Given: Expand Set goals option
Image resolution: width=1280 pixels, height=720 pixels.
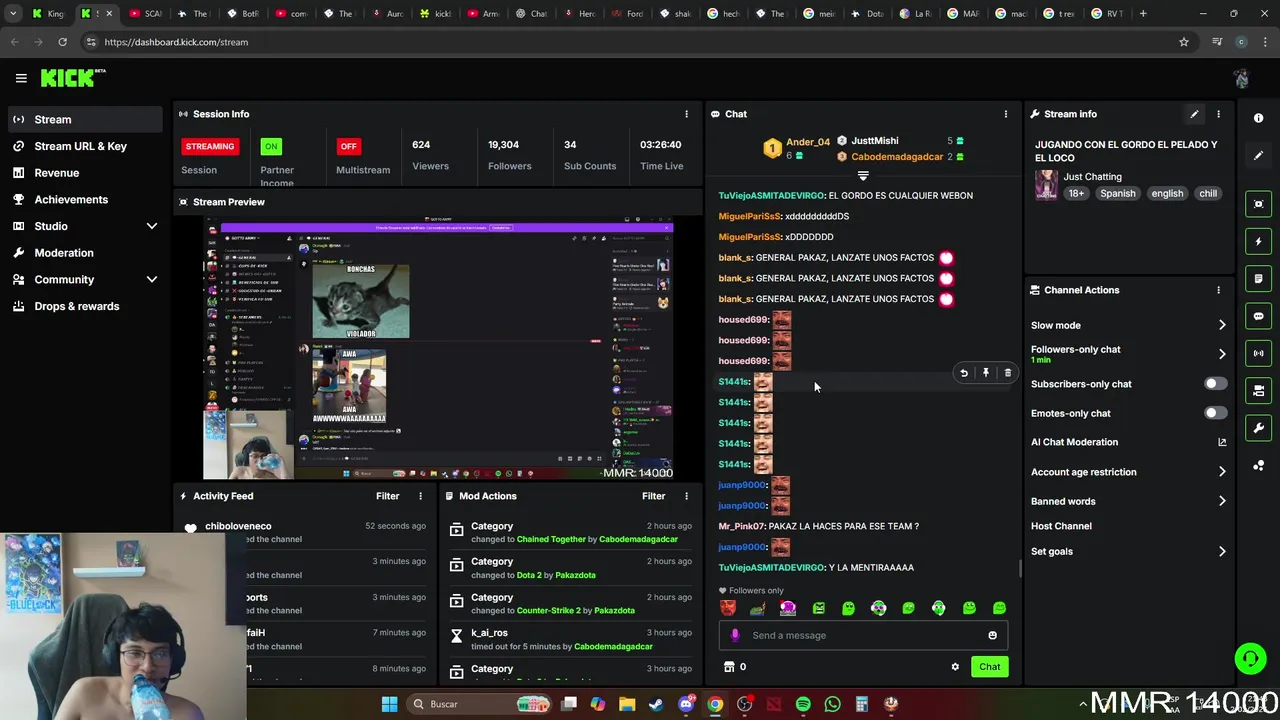Looking at the screenshot, I should point(1222,551).
